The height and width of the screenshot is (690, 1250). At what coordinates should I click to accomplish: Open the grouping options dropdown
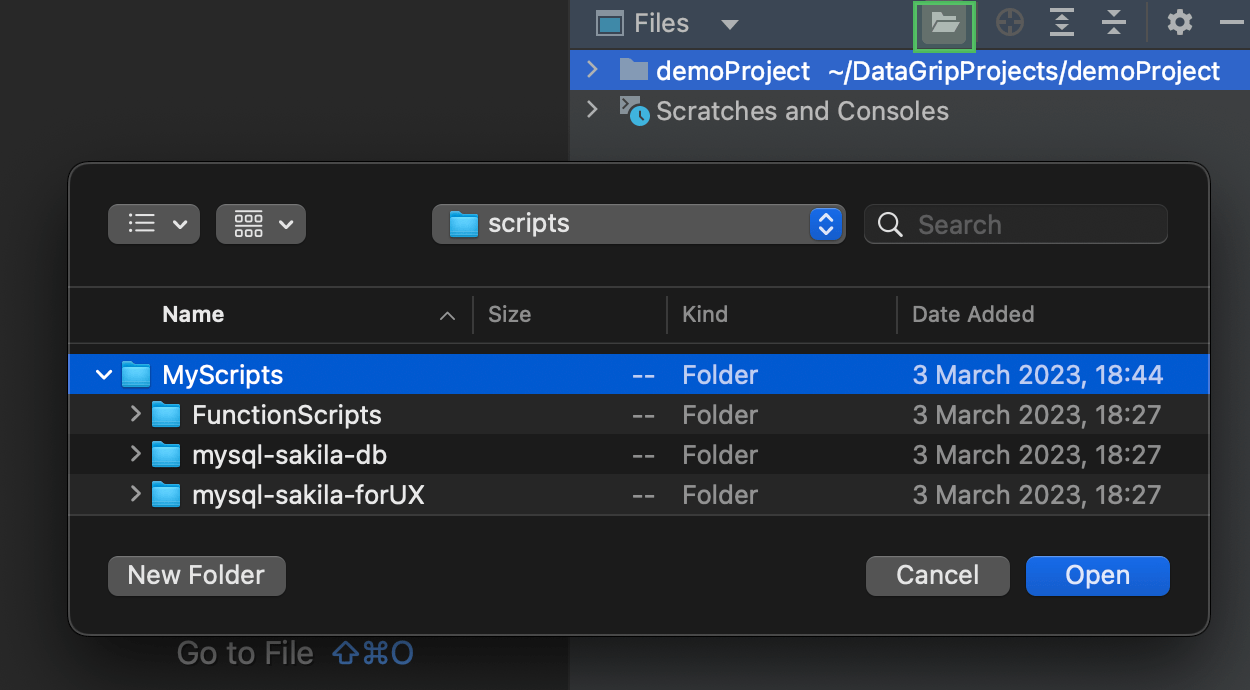click(261, 224)
